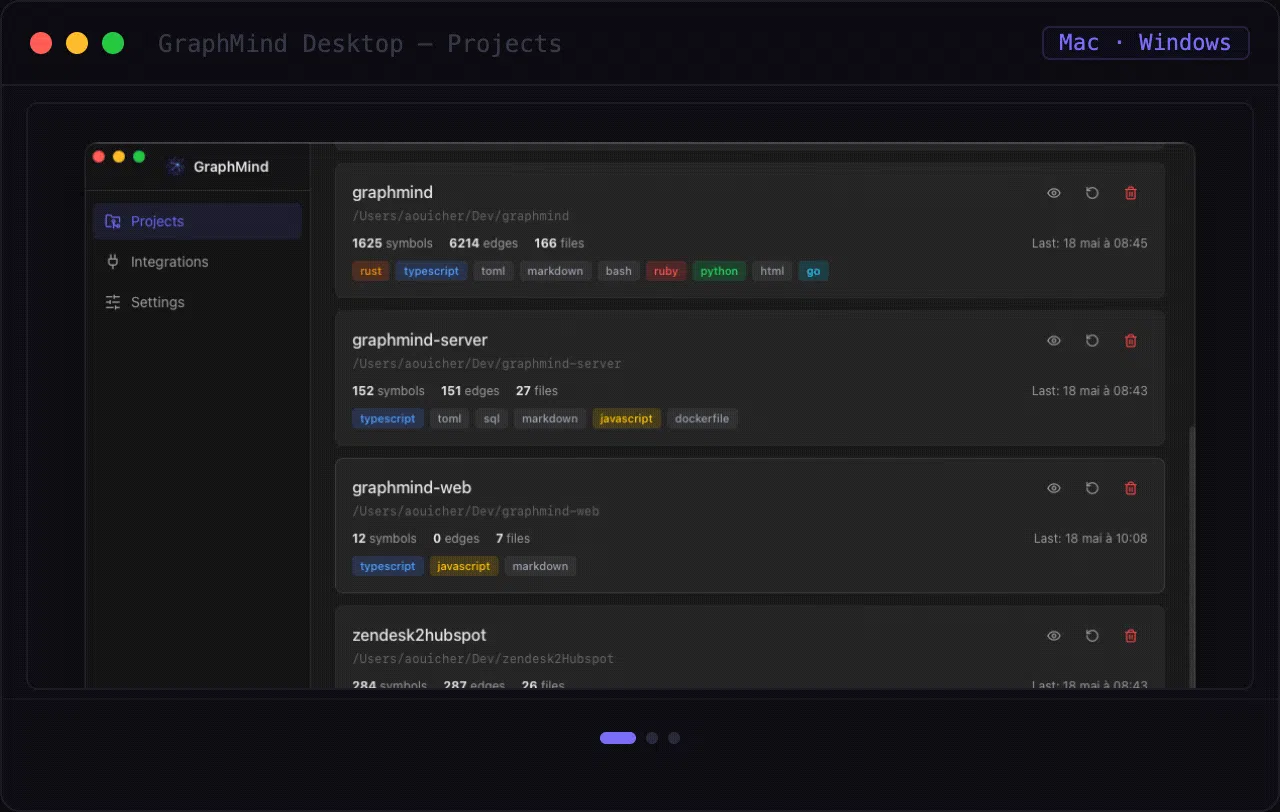The width and height of the screenshot is (1280, 812).
Task: Click typescript tag in graphmind-web card
Action: (x=388, y=566)
